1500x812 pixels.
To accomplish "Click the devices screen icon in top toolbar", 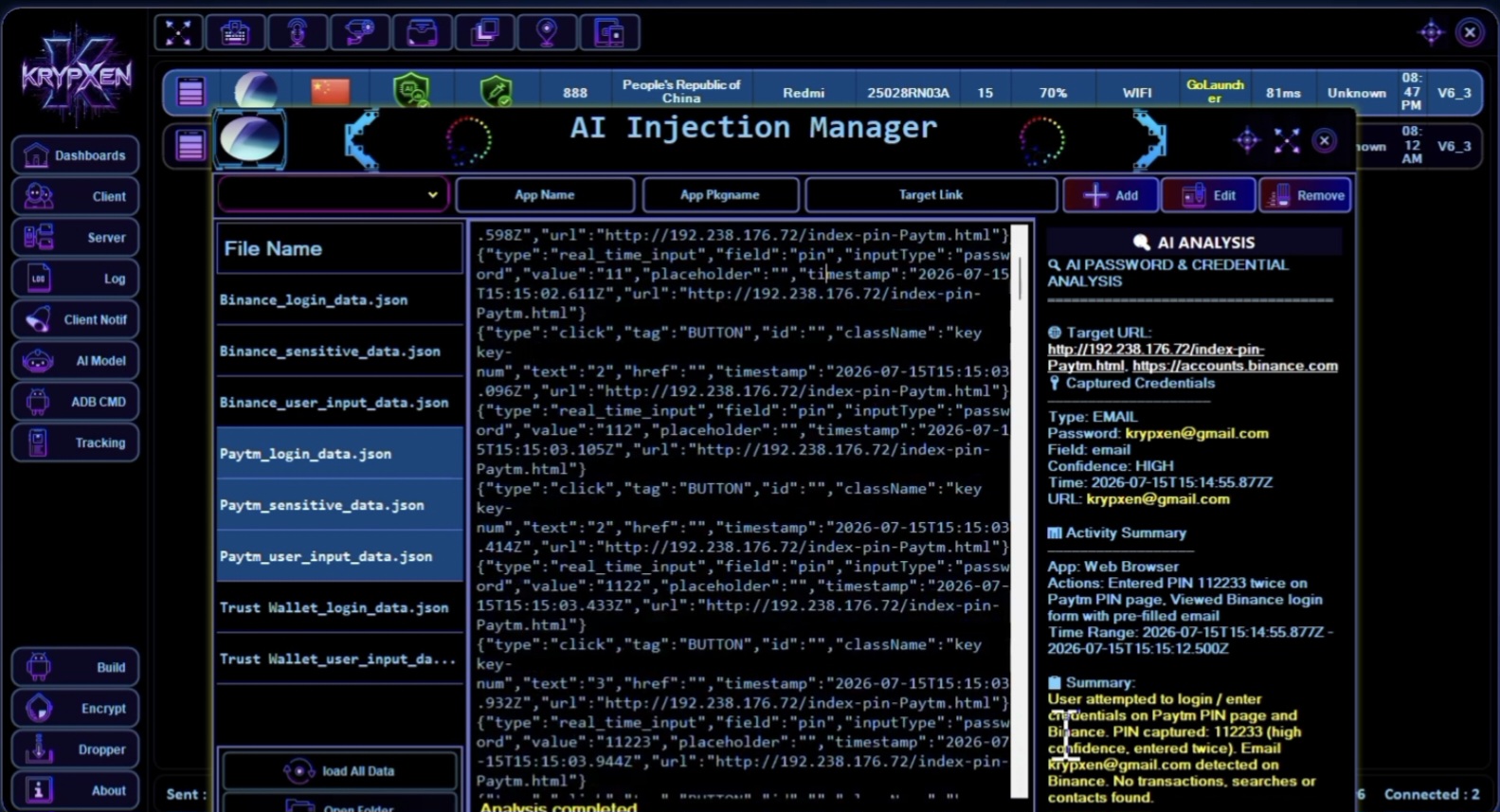I will 609,32.
